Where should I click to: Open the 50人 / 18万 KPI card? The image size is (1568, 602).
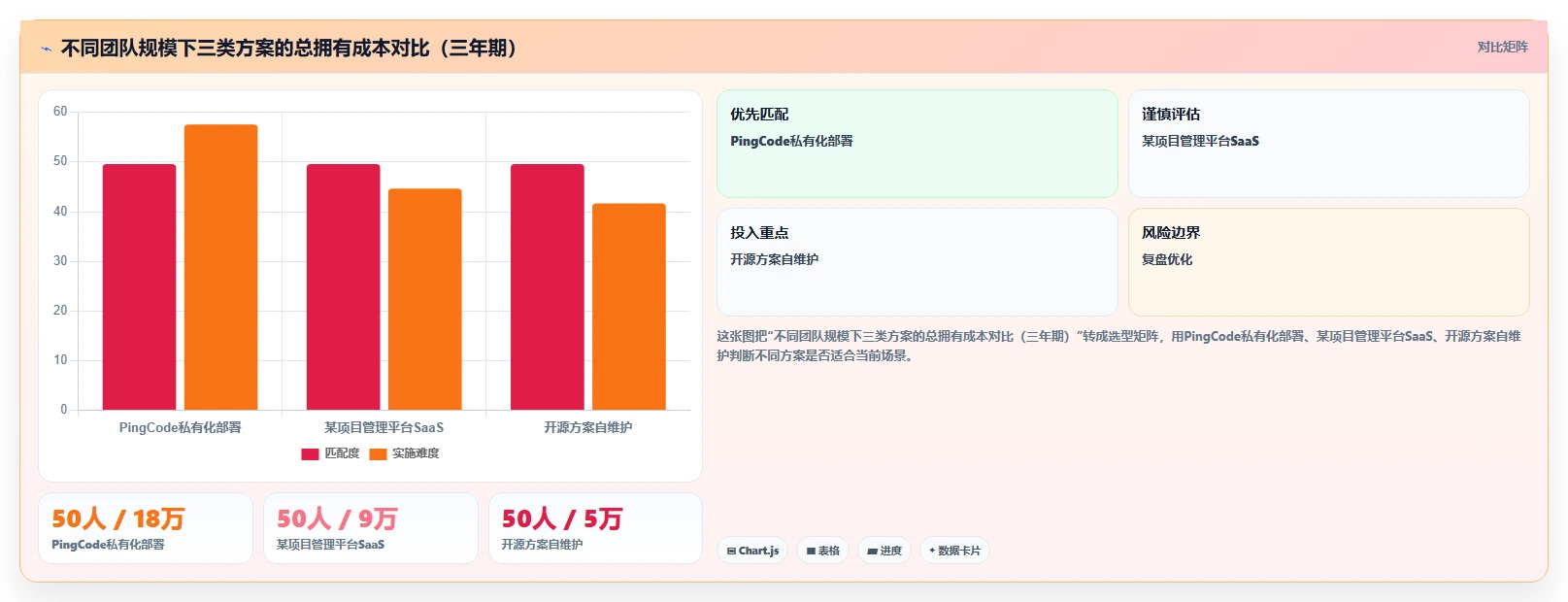click(x=146, y=528)
